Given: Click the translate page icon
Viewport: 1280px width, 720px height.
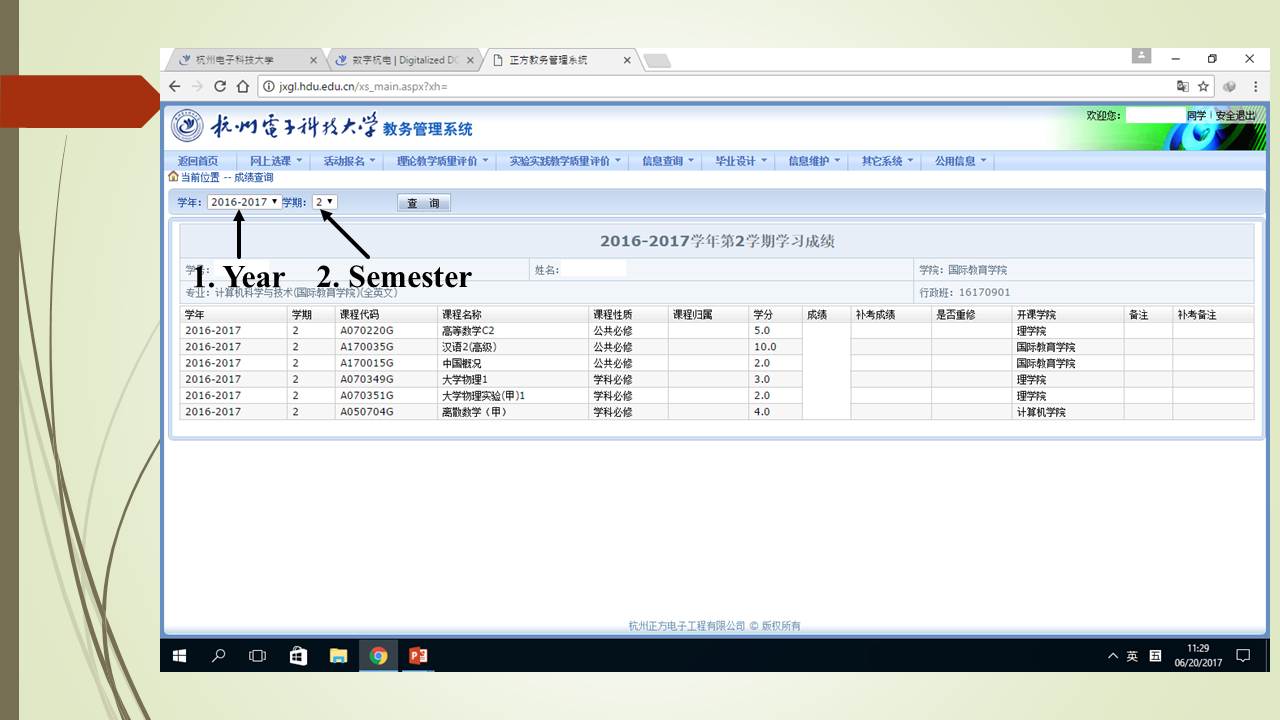Looking at the screenshot, I should (1183, 87).
